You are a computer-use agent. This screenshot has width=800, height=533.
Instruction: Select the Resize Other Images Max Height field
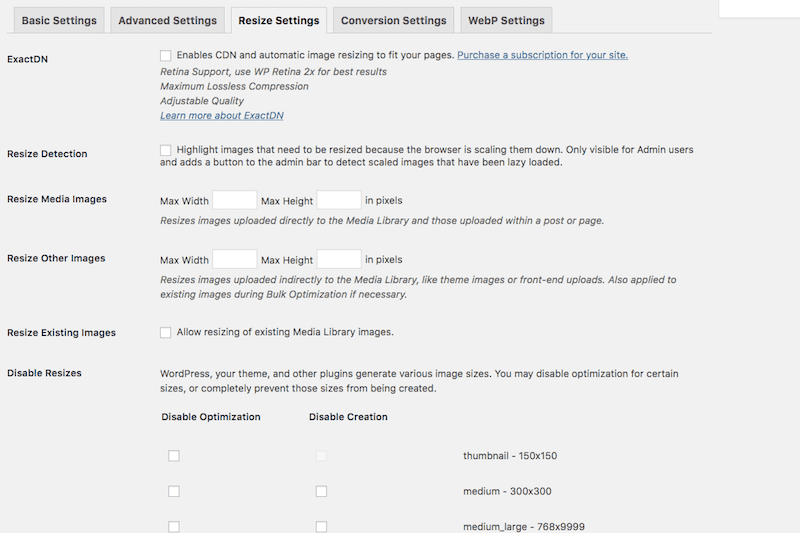339,259
